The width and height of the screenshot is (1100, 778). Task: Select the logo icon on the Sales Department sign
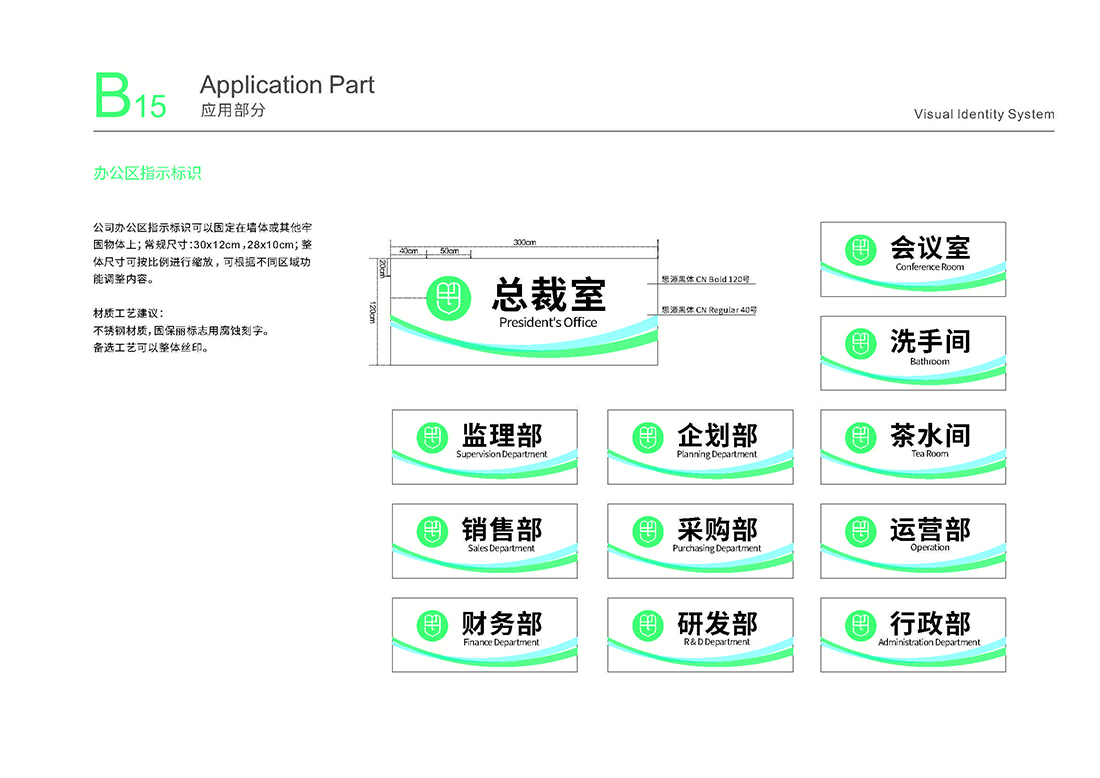432,531
